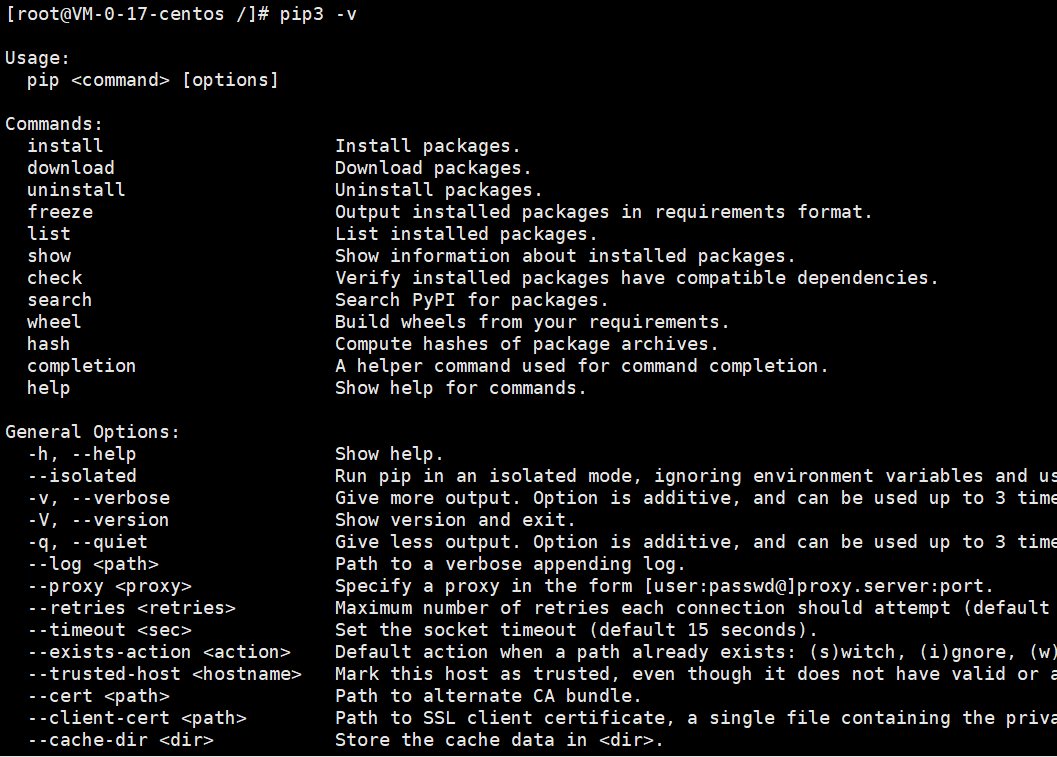Click the '--client-cert <path>' option
The image size is (1057, 757).
[138, 718]
